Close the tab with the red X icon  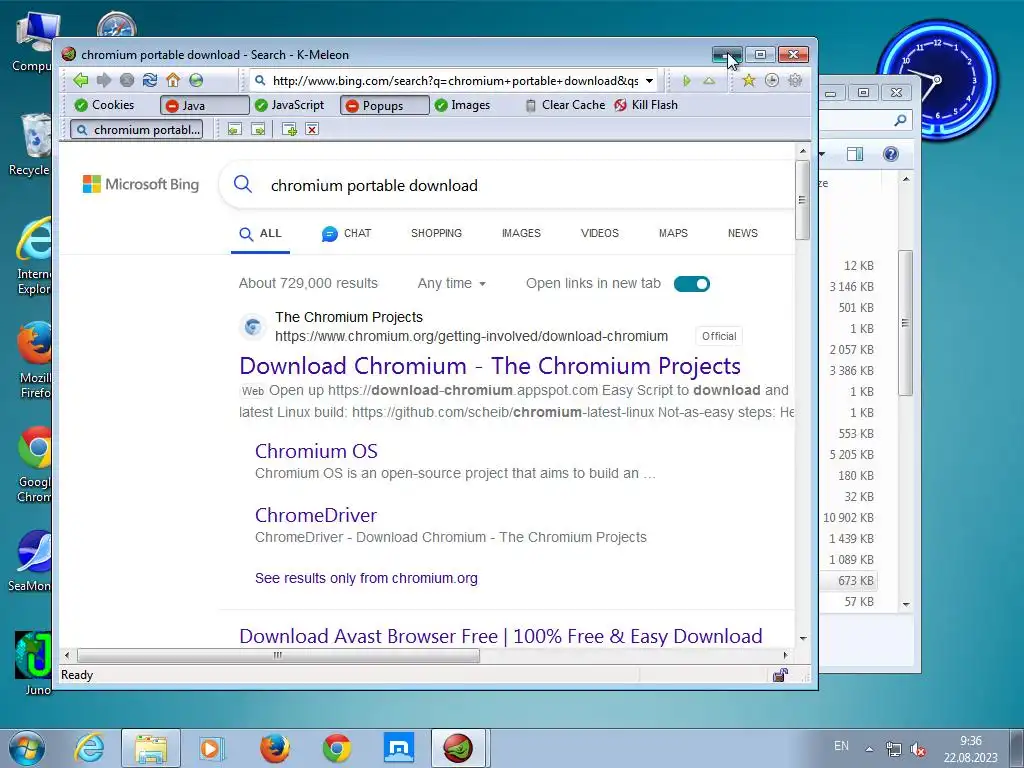click(x=312, y=129)
